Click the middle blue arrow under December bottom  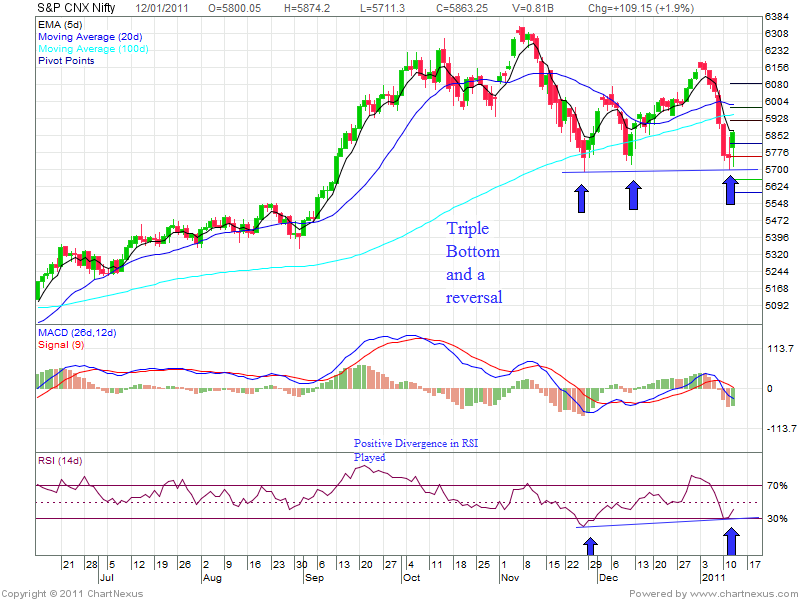[633, 195]
